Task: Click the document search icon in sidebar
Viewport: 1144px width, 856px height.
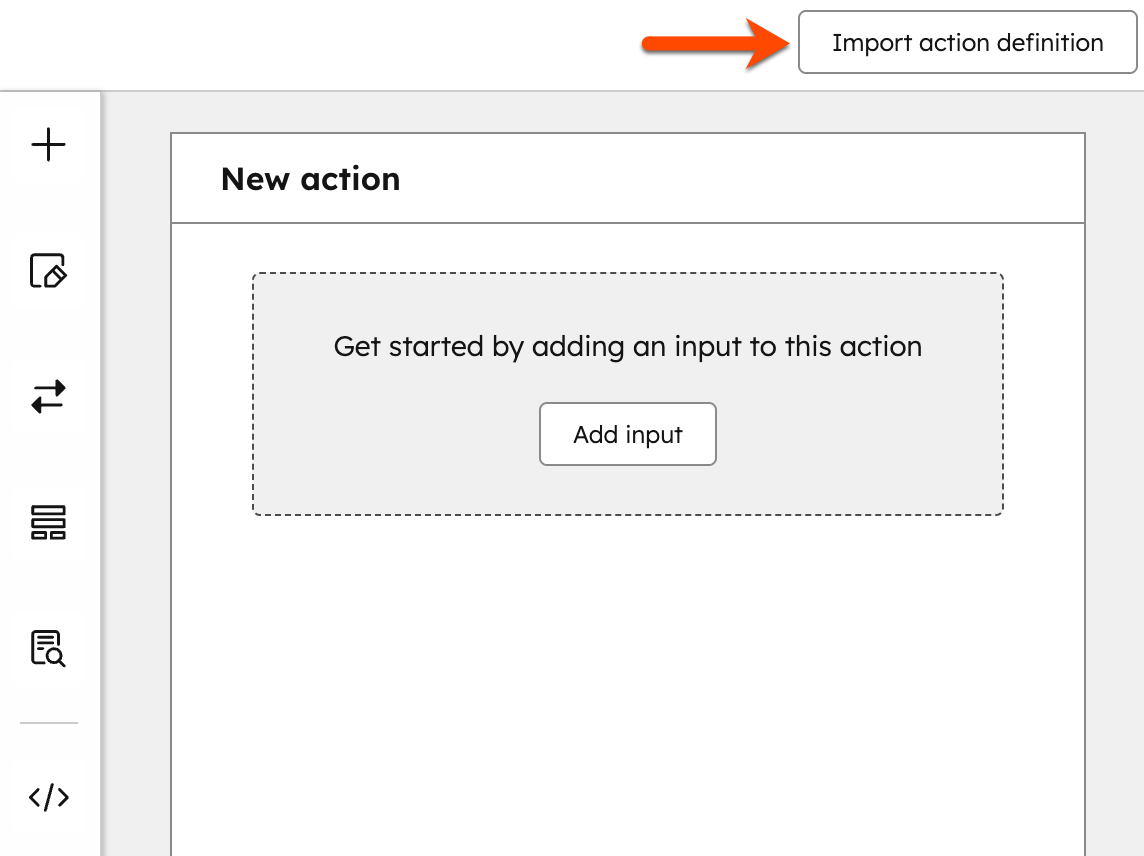Action: coord(48,648)
